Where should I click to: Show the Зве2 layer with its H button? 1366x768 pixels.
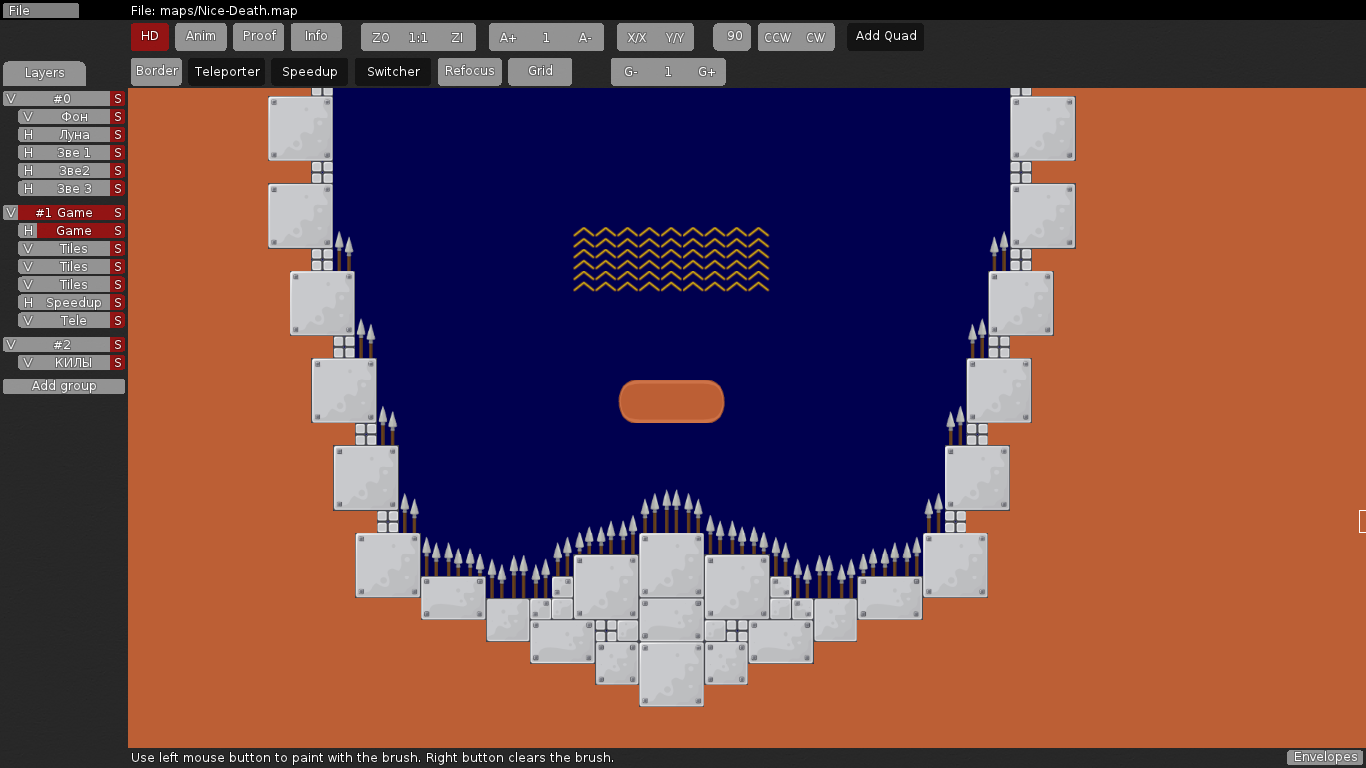[28, 171]
